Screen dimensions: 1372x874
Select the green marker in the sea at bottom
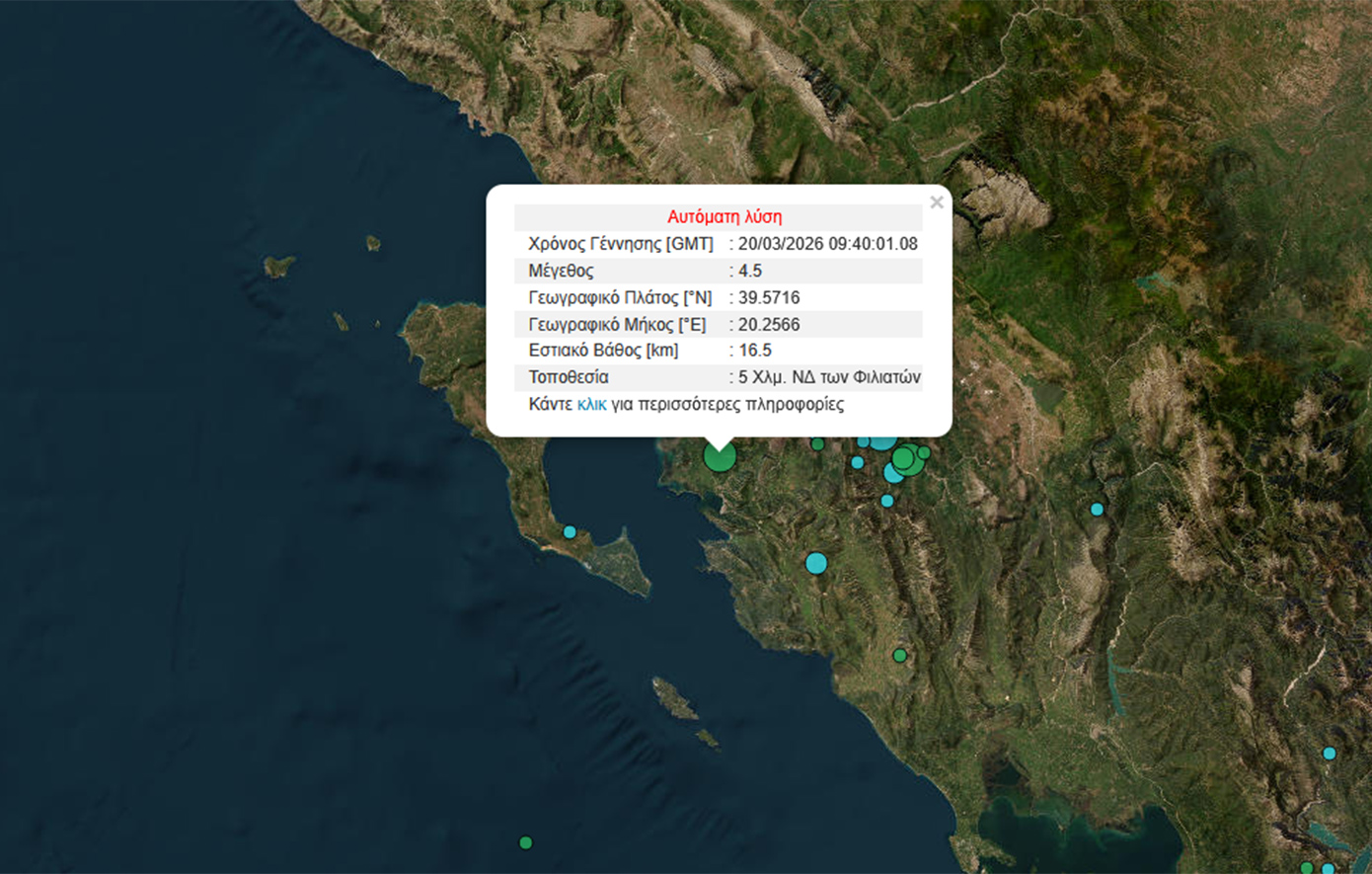point(526,842)
